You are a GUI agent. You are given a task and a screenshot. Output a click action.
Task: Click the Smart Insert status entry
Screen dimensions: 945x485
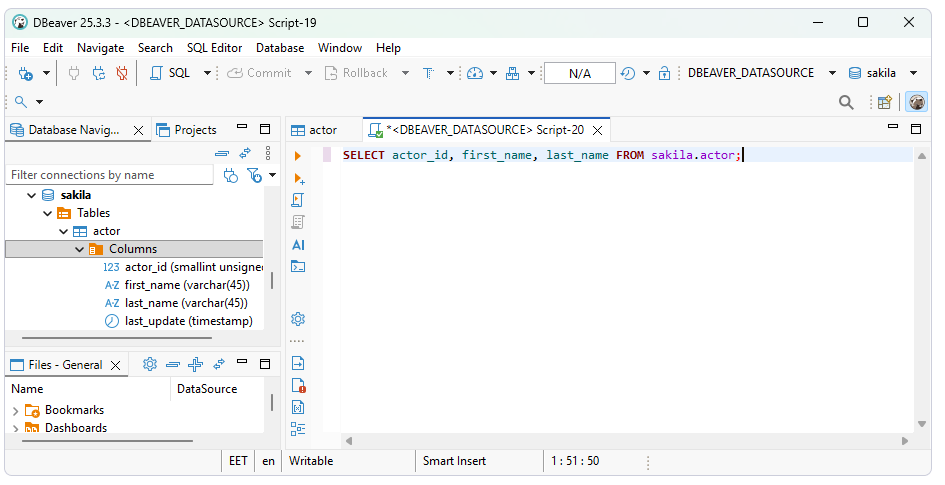(454, 462)
